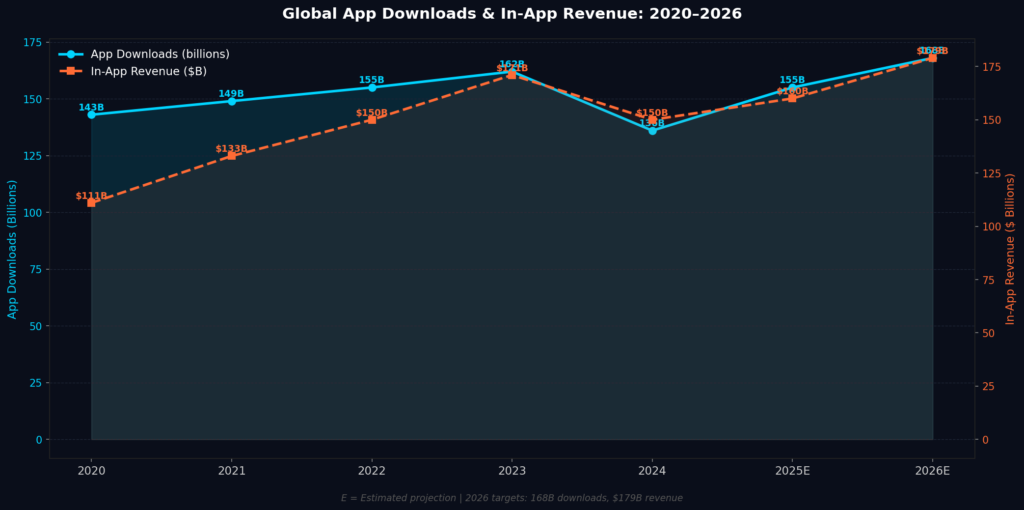Click the '$150B' revenue label above 2024

[x=652, y=113]
